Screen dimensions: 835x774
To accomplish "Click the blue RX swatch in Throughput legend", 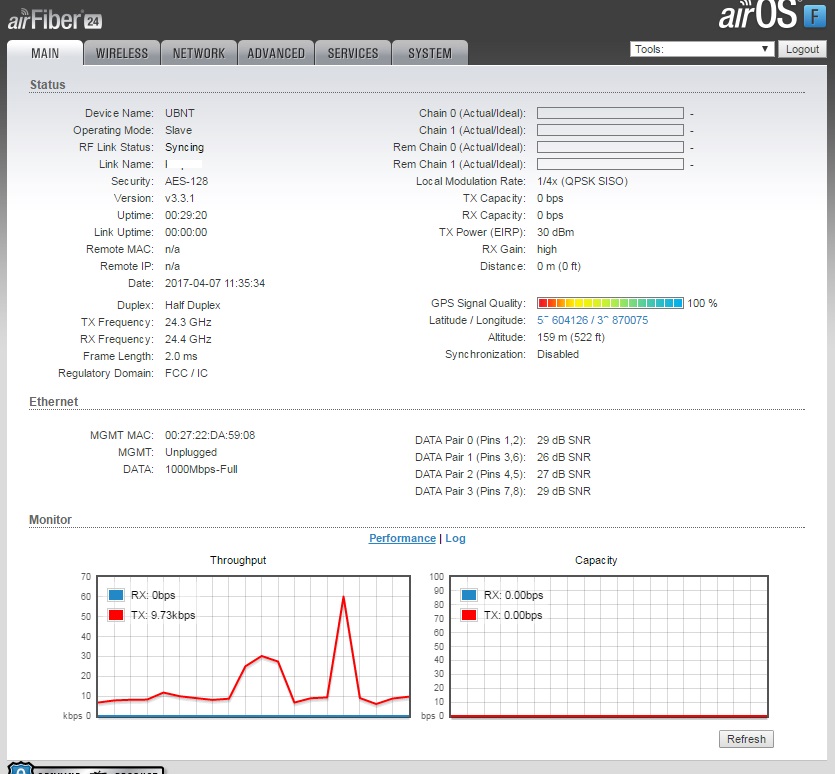I will tap(116, 595).
